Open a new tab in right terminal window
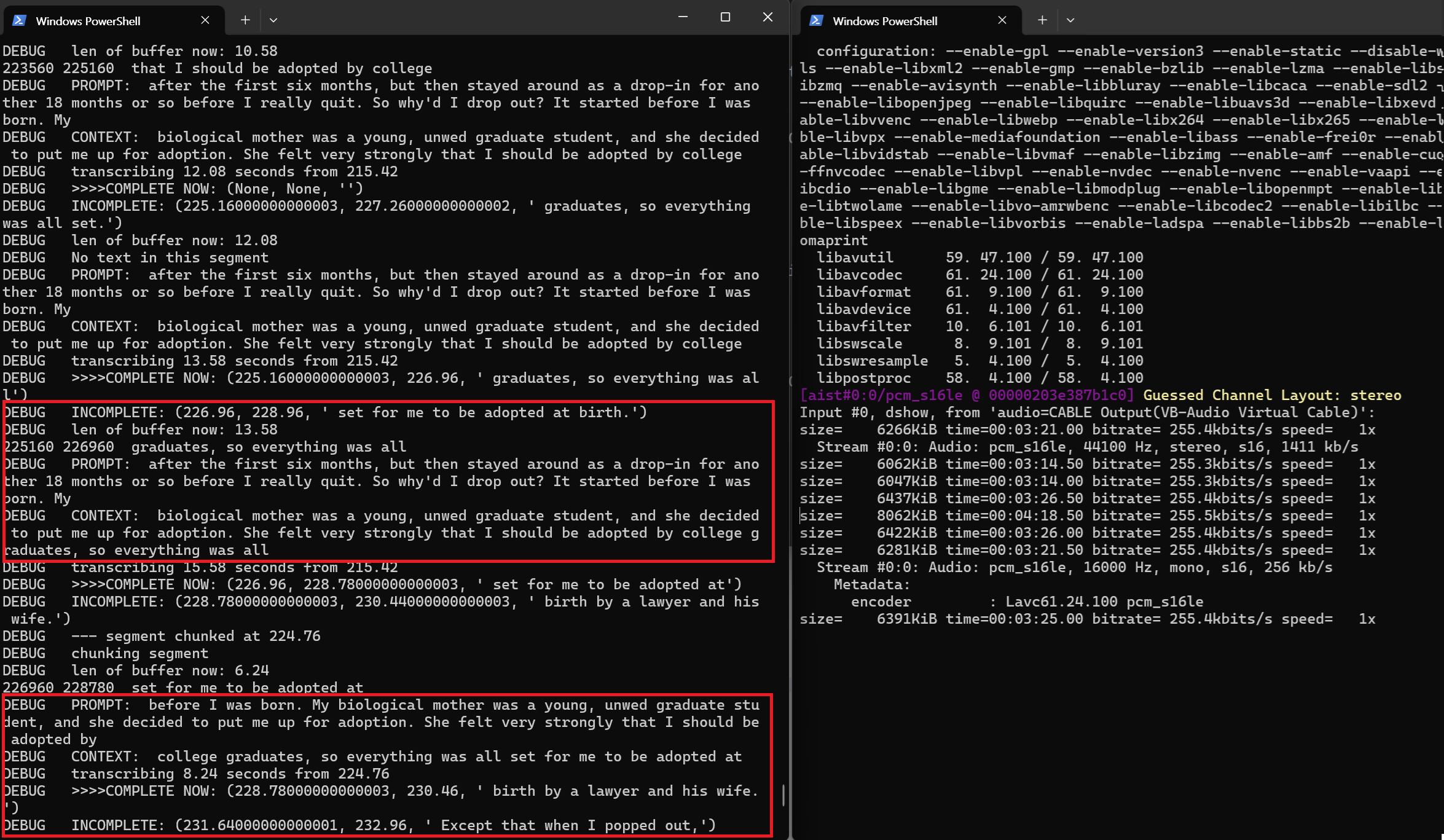1444x840 pixels. [x=1042, y=20]
